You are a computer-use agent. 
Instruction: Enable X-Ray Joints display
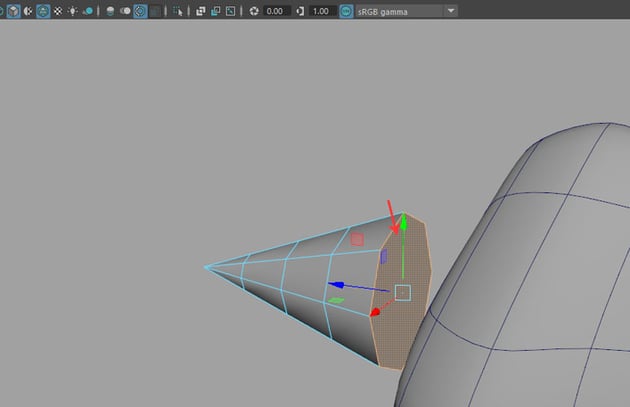230,11
